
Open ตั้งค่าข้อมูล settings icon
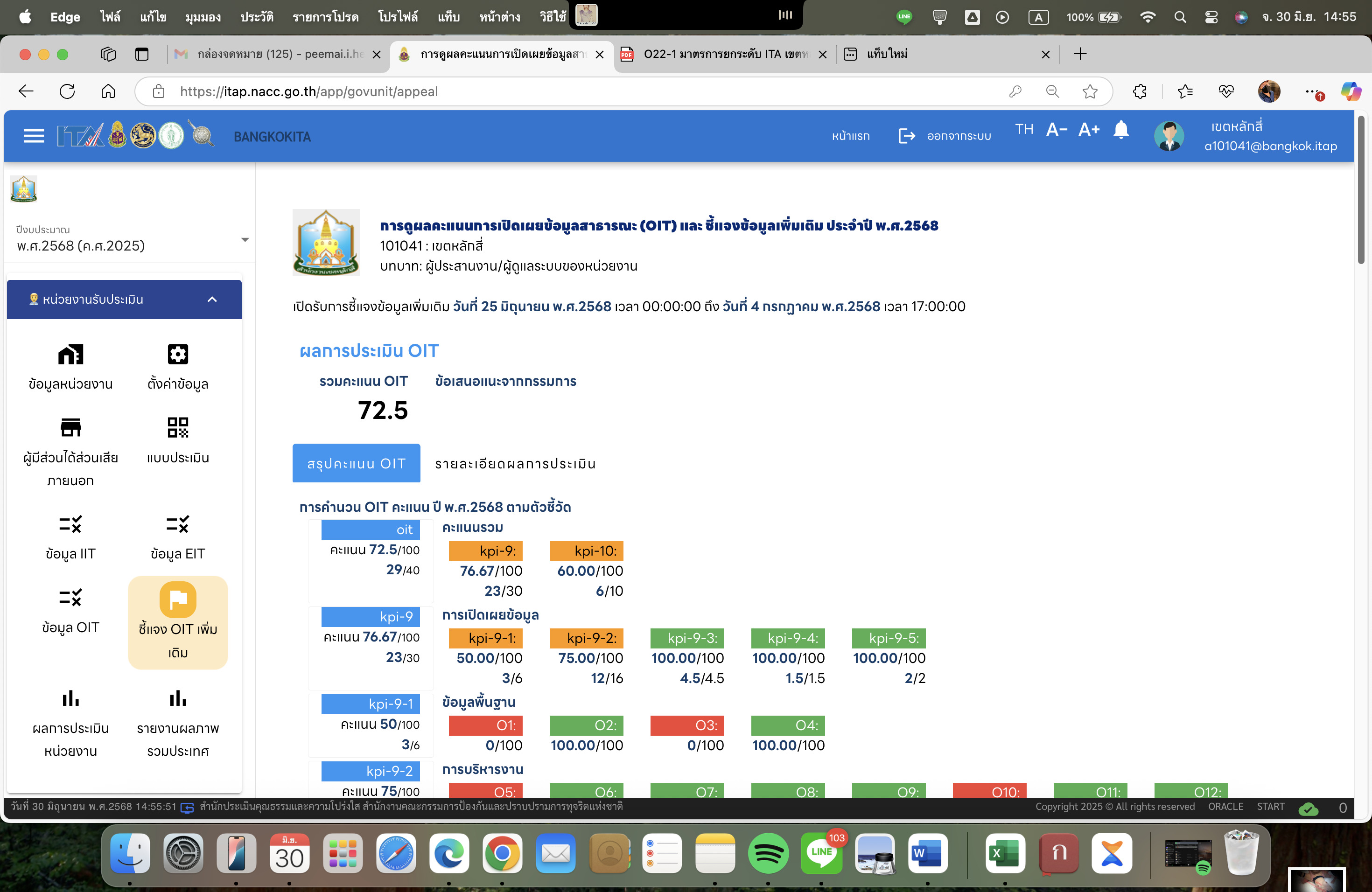(x=177, y=354)
